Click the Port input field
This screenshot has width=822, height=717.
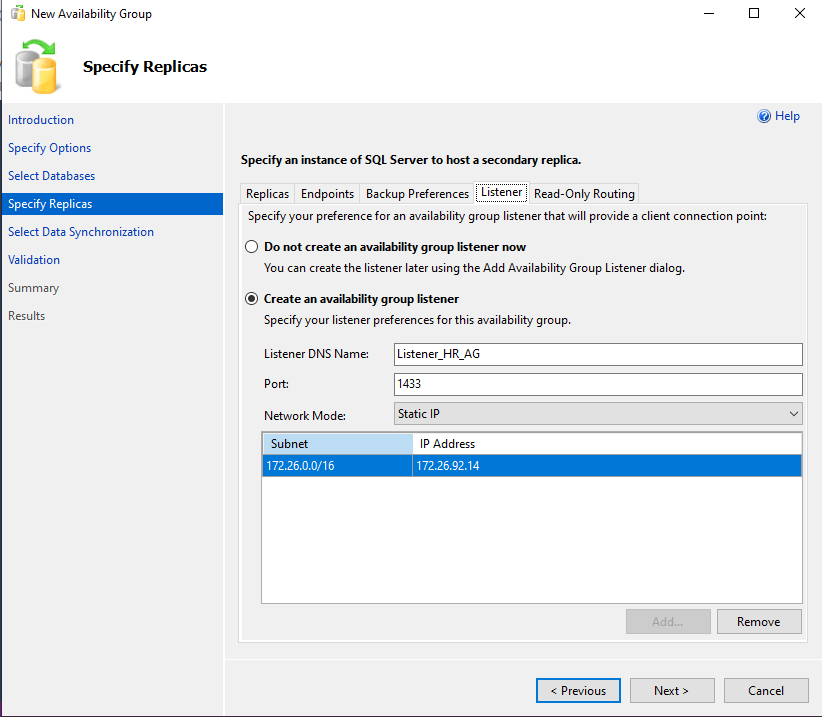598,385
